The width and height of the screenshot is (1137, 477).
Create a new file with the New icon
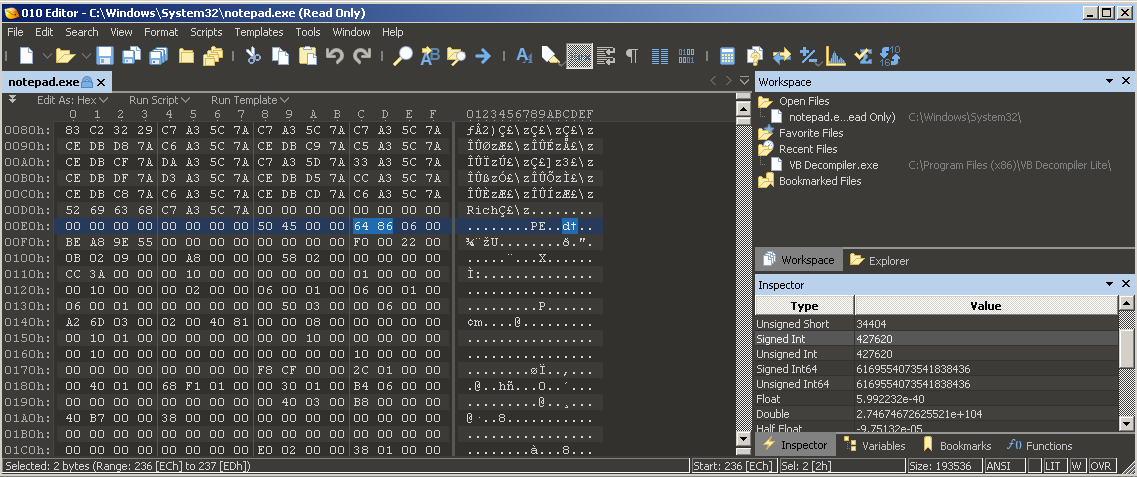[x=26, y=56]
